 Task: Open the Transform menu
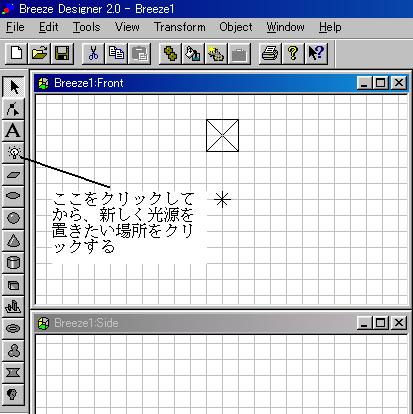[180, 27]
